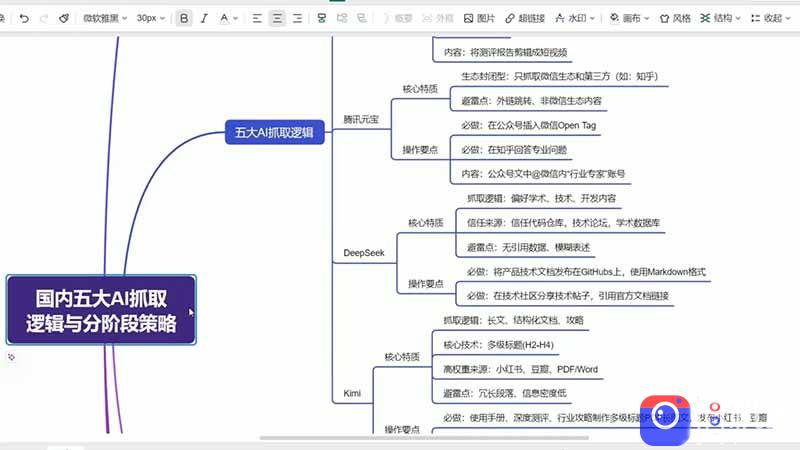Click small marker icon below root topic

coord(11,357)
